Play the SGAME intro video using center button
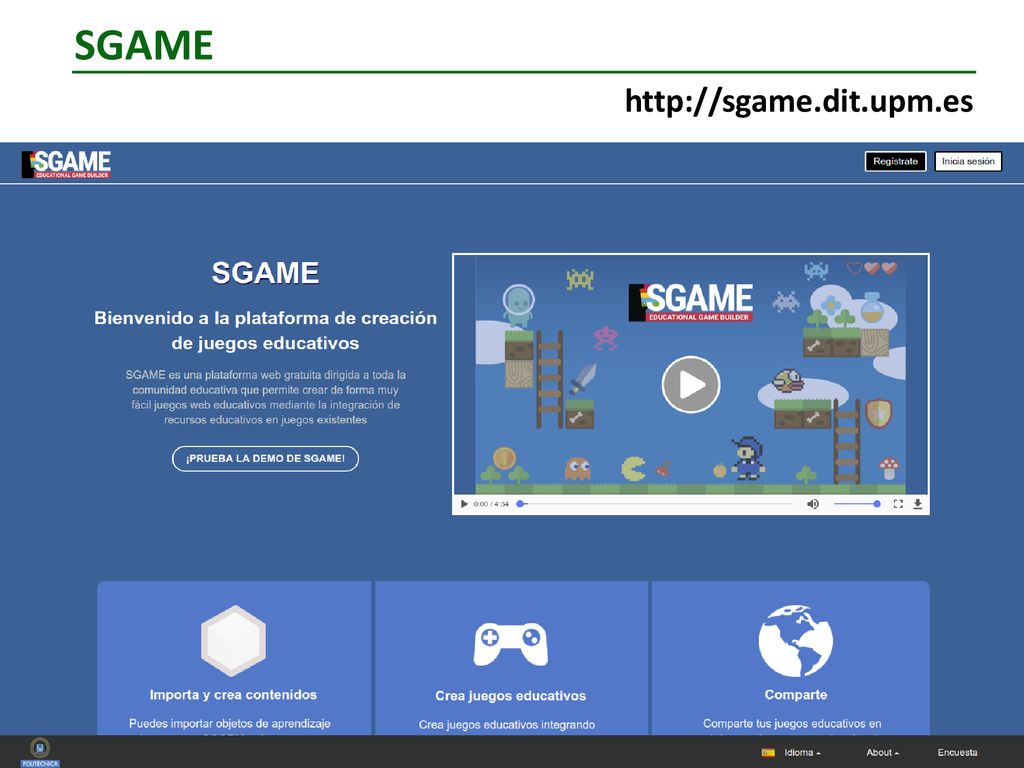 click(691, 385)
